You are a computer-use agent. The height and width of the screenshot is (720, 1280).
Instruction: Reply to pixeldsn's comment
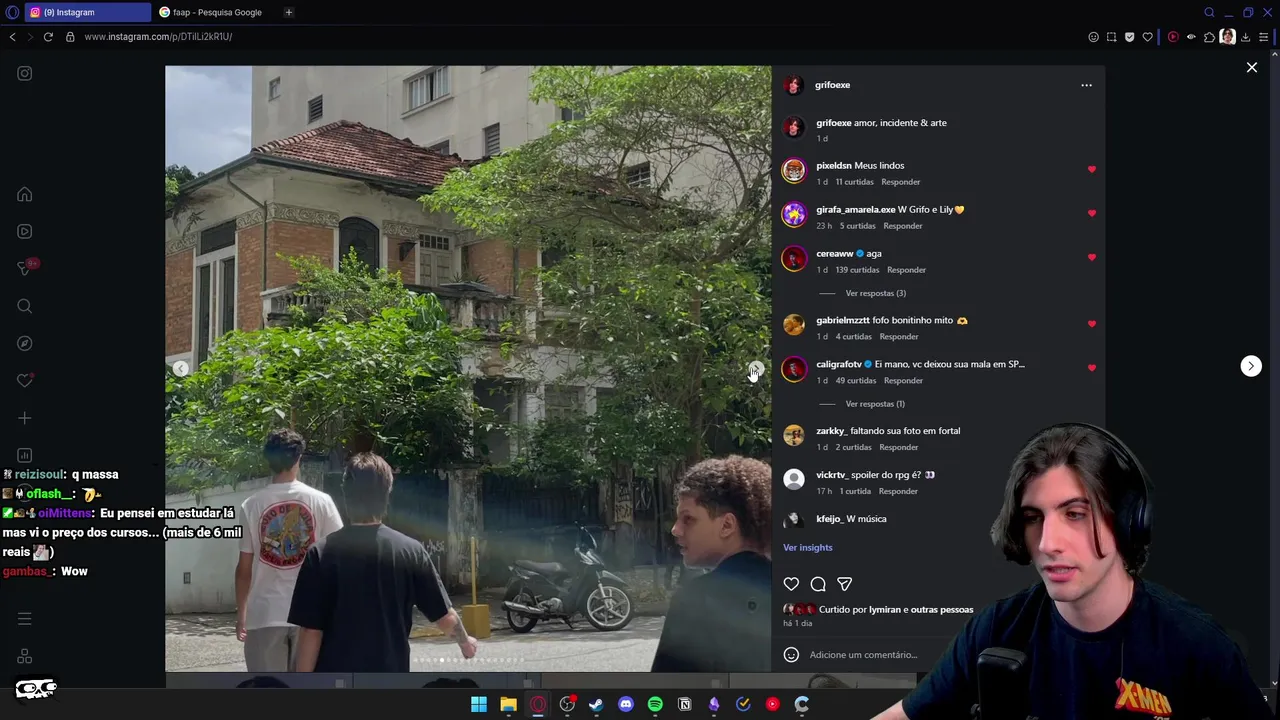900,182
